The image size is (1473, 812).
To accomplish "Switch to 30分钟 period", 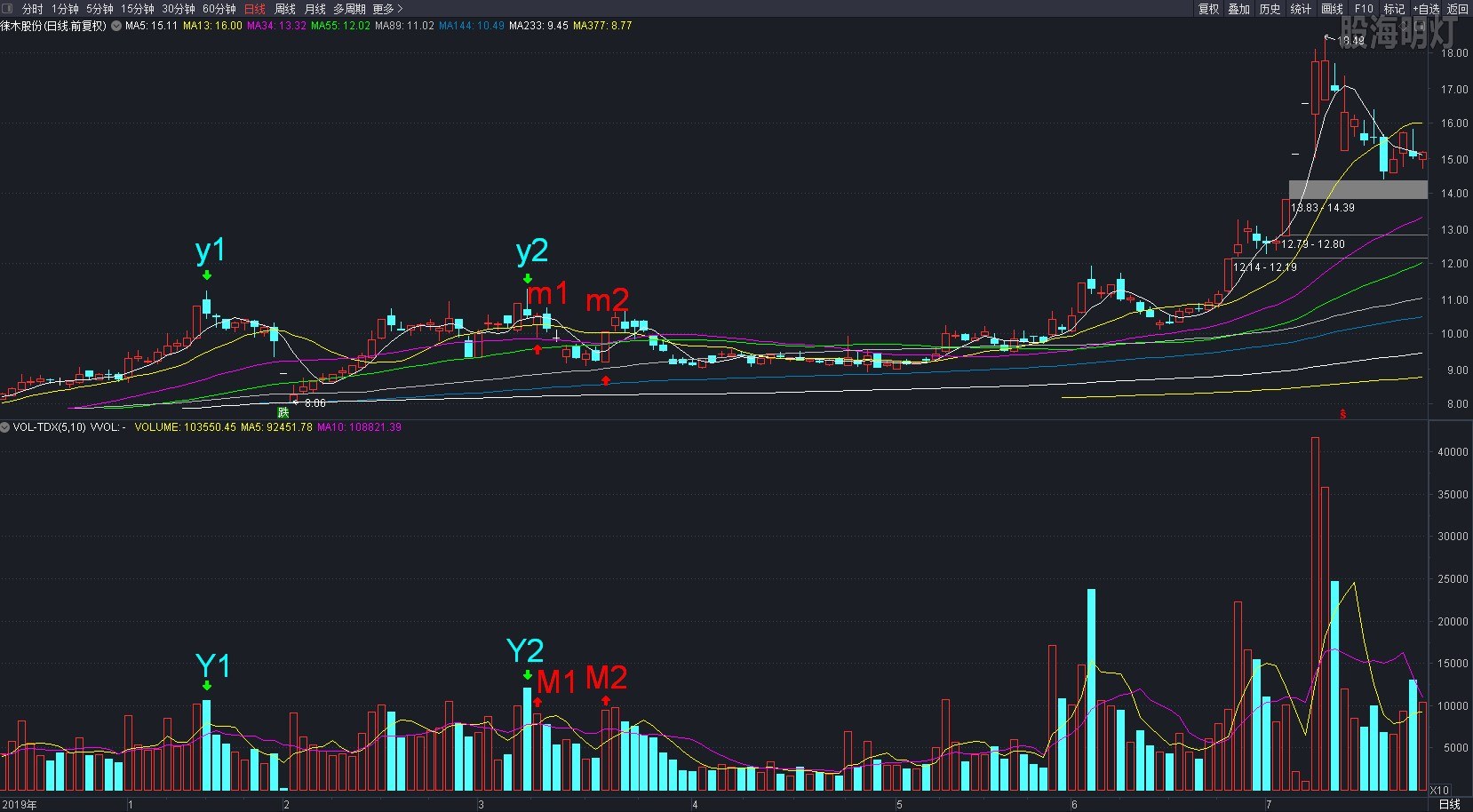I will (x=179, y=9).
